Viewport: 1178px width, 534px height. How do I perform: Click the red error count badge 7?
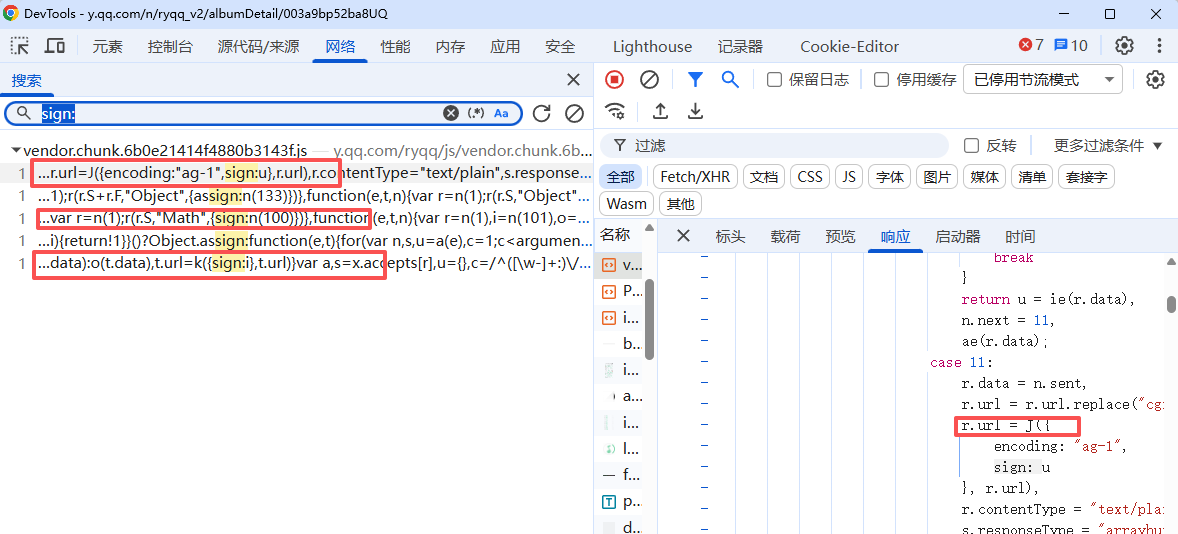(1031, 45)
